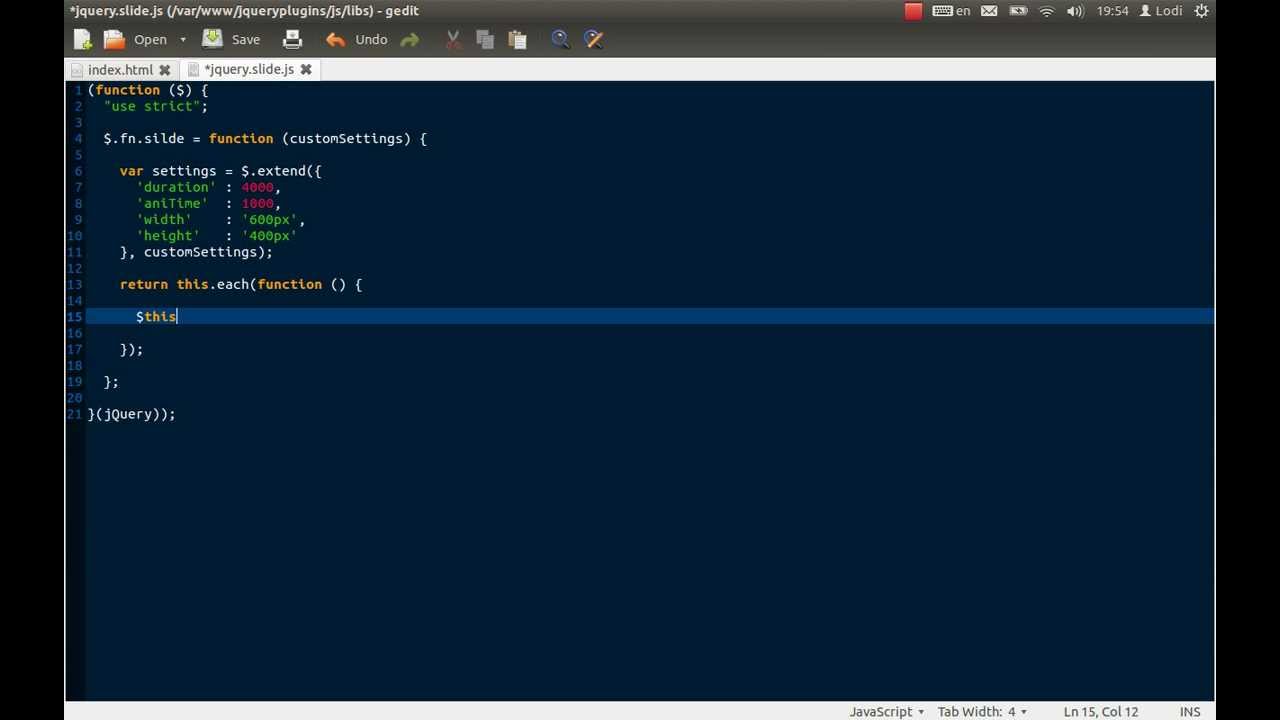The width and height of the screenshot is (1280, 720).
Task: Click the 'duration' key in settings
Action: pyautogui.click(x=176, y=187)
